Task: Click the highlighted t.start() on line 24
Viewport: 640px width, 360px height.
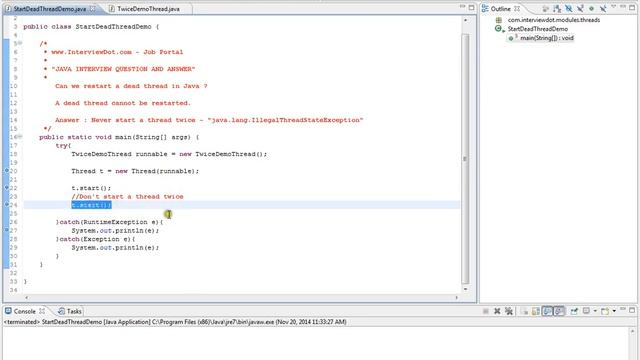Action: point(91,205)
